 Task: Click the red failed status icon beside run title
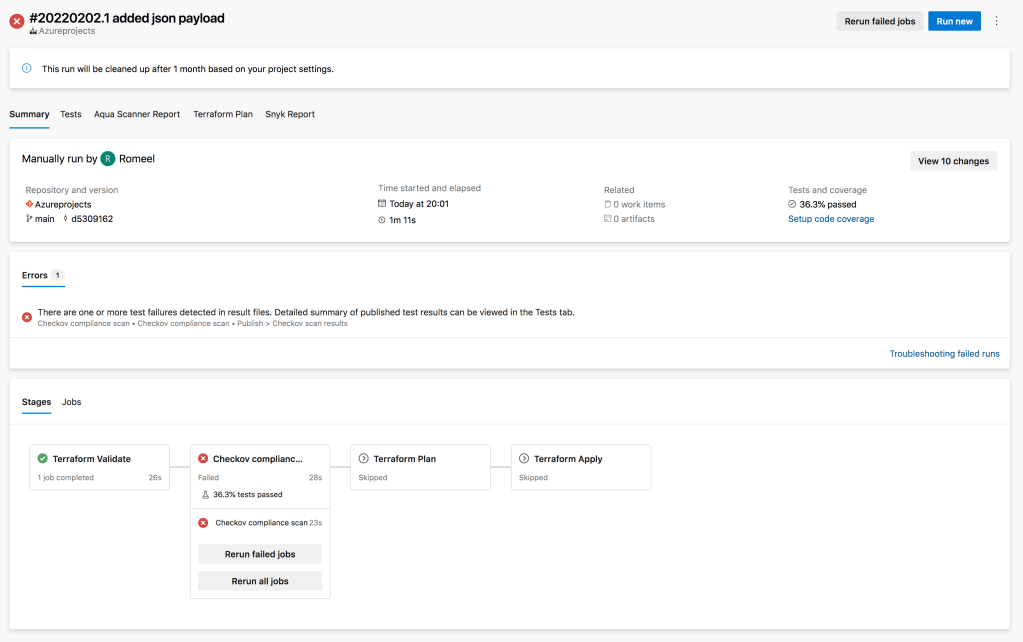point(17,22)
